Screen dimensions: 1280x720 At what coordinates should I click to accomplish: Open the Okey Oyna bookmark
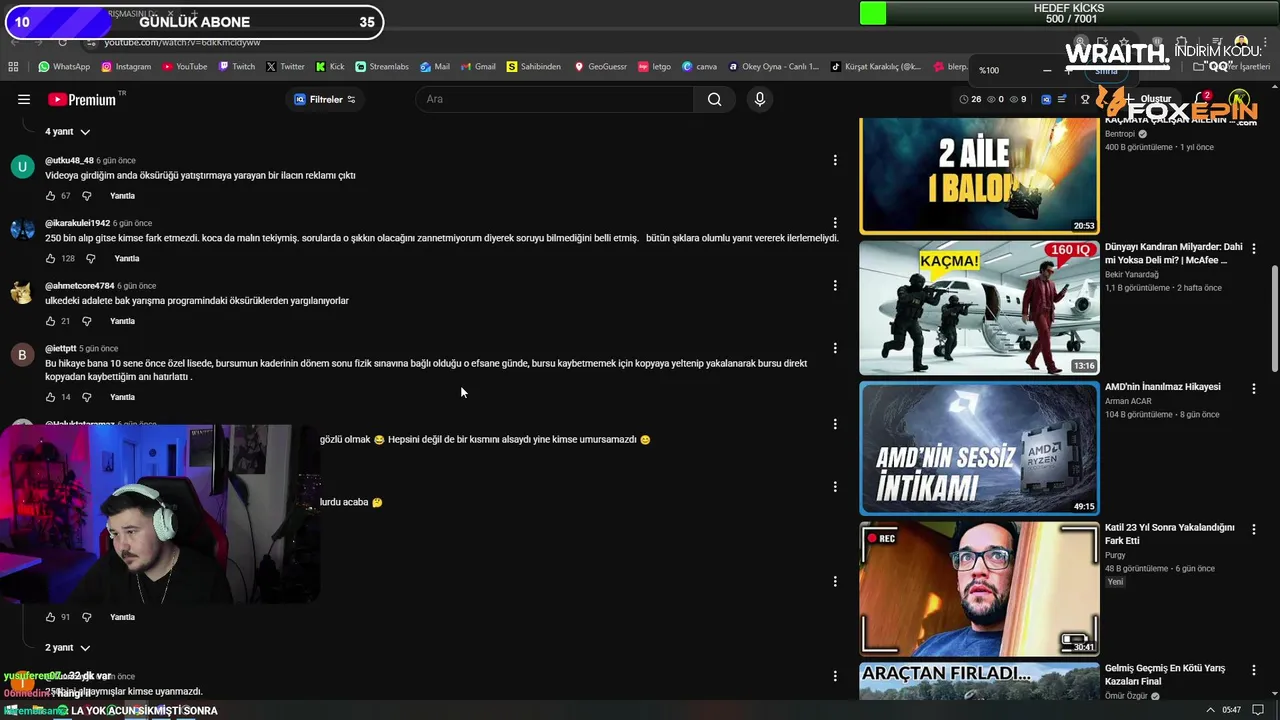tap(773, 67)
